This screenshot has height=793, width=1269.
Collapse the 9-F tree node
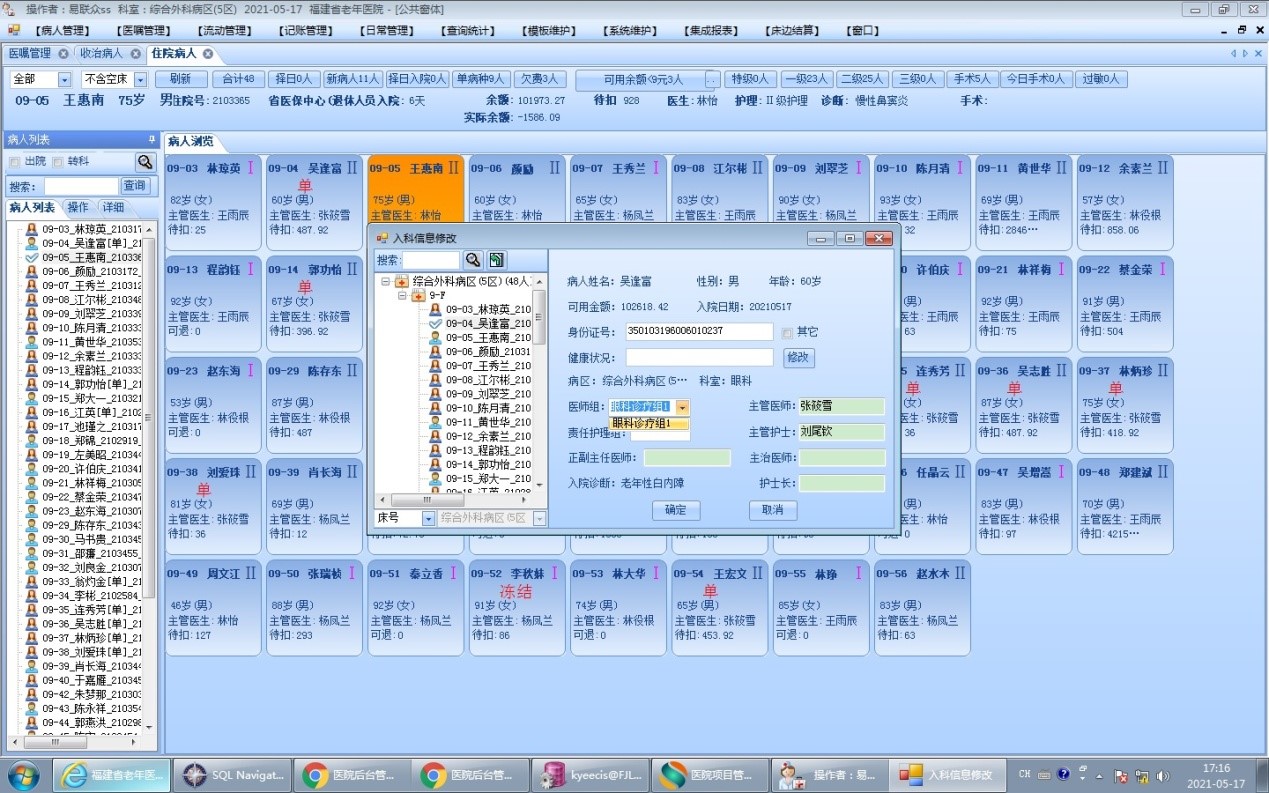click(x=402, y=296)
